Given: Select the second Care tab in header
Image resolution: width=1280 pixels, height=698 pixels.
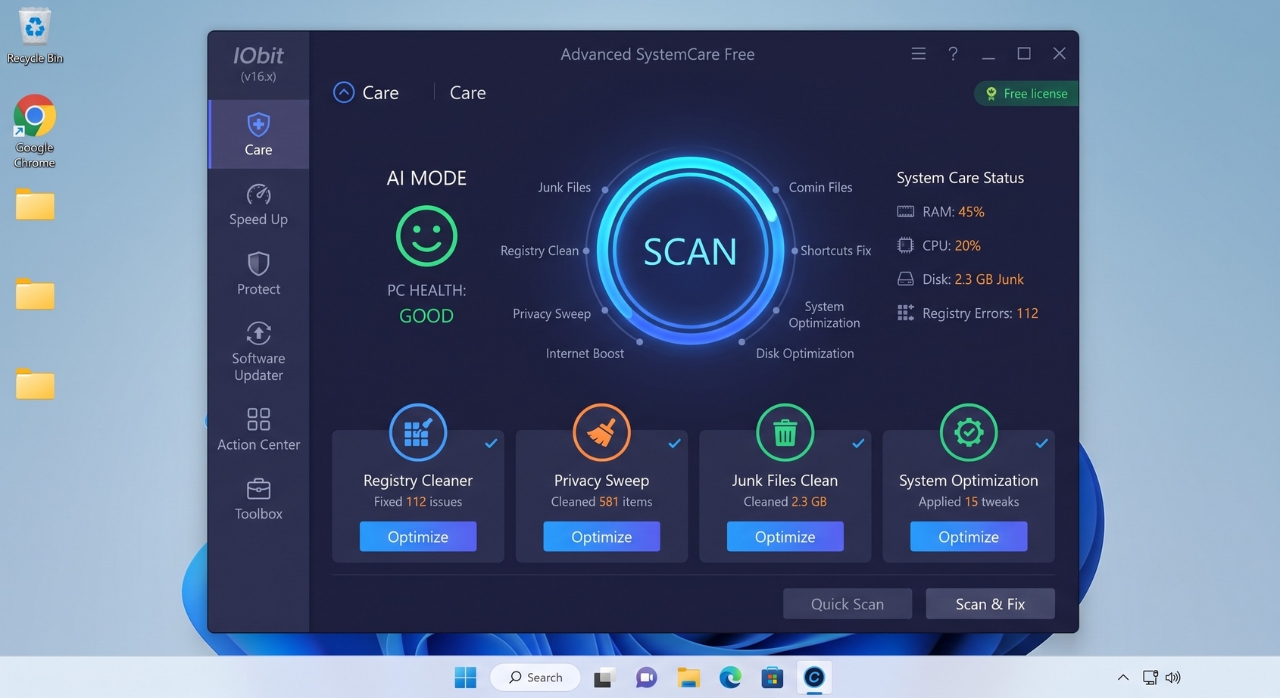Looking at the screenshot, I should point(468,93).
